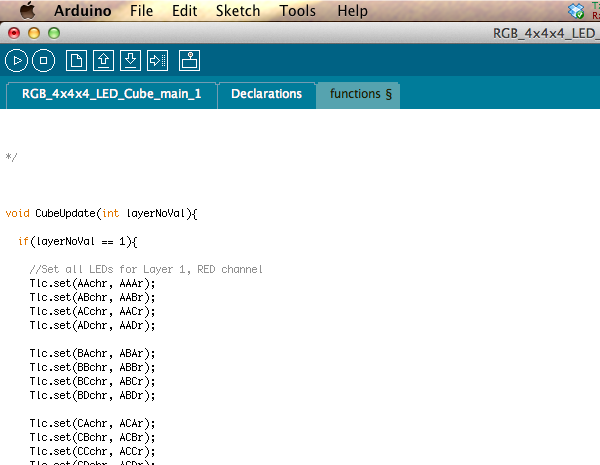Click the line 'Tlc.set(BCchr, ABCr);'
Screen dimensions: 600x465
93,381
